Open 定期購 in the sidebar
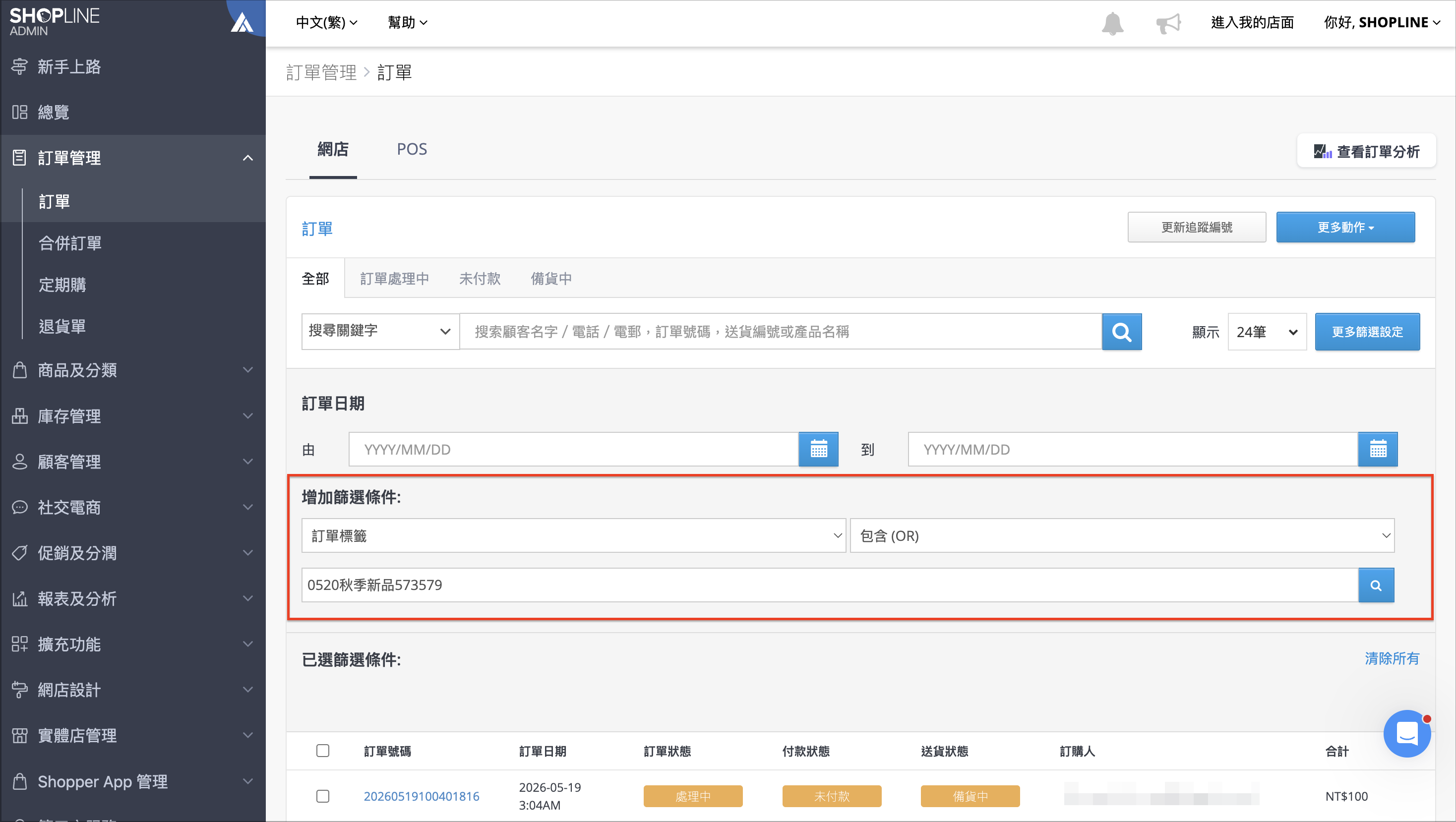 pyautogui.click(x=62, y=285)
